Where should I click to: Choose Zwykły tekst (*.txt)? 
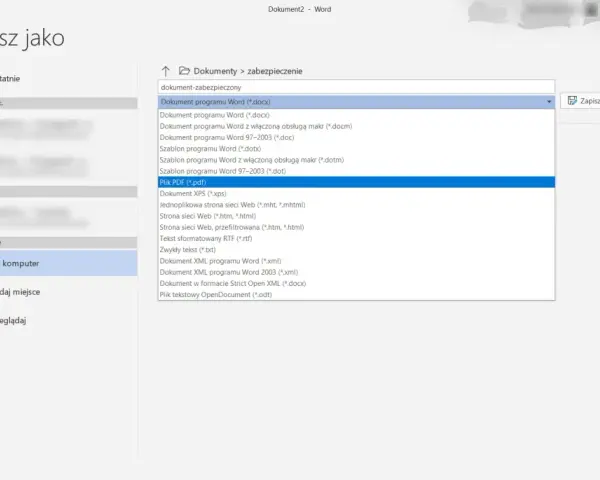[356, 250]
